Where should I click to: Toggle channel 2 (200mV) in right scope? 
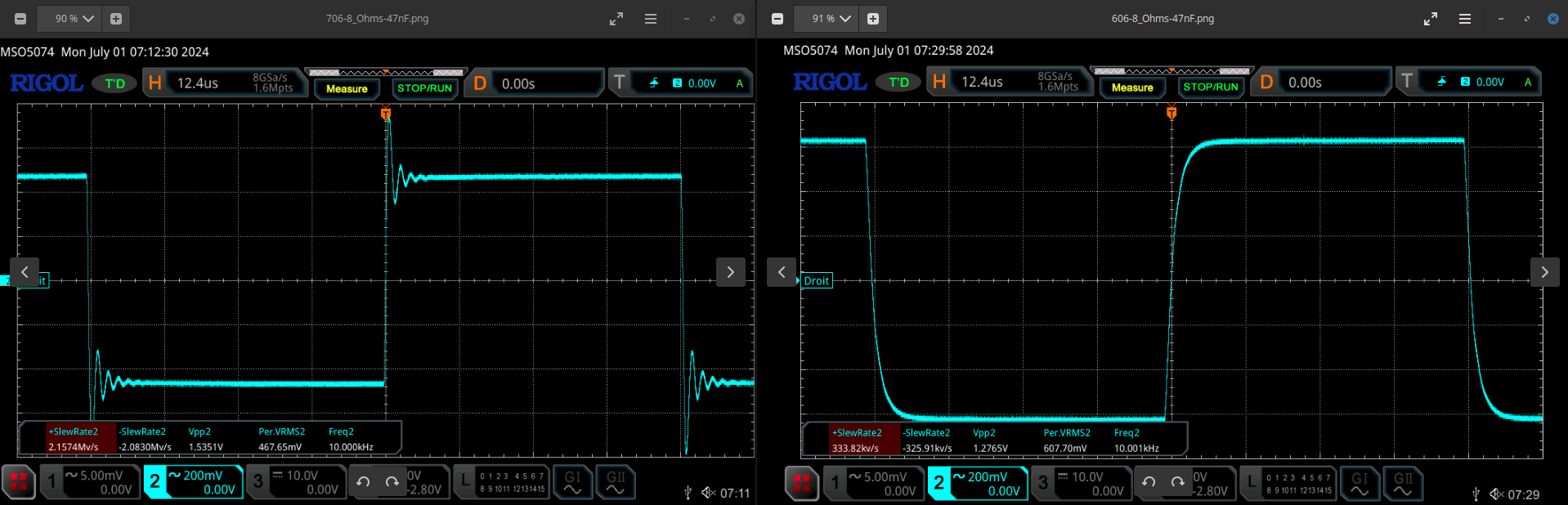pyautogui.click(x=978, y=483)
